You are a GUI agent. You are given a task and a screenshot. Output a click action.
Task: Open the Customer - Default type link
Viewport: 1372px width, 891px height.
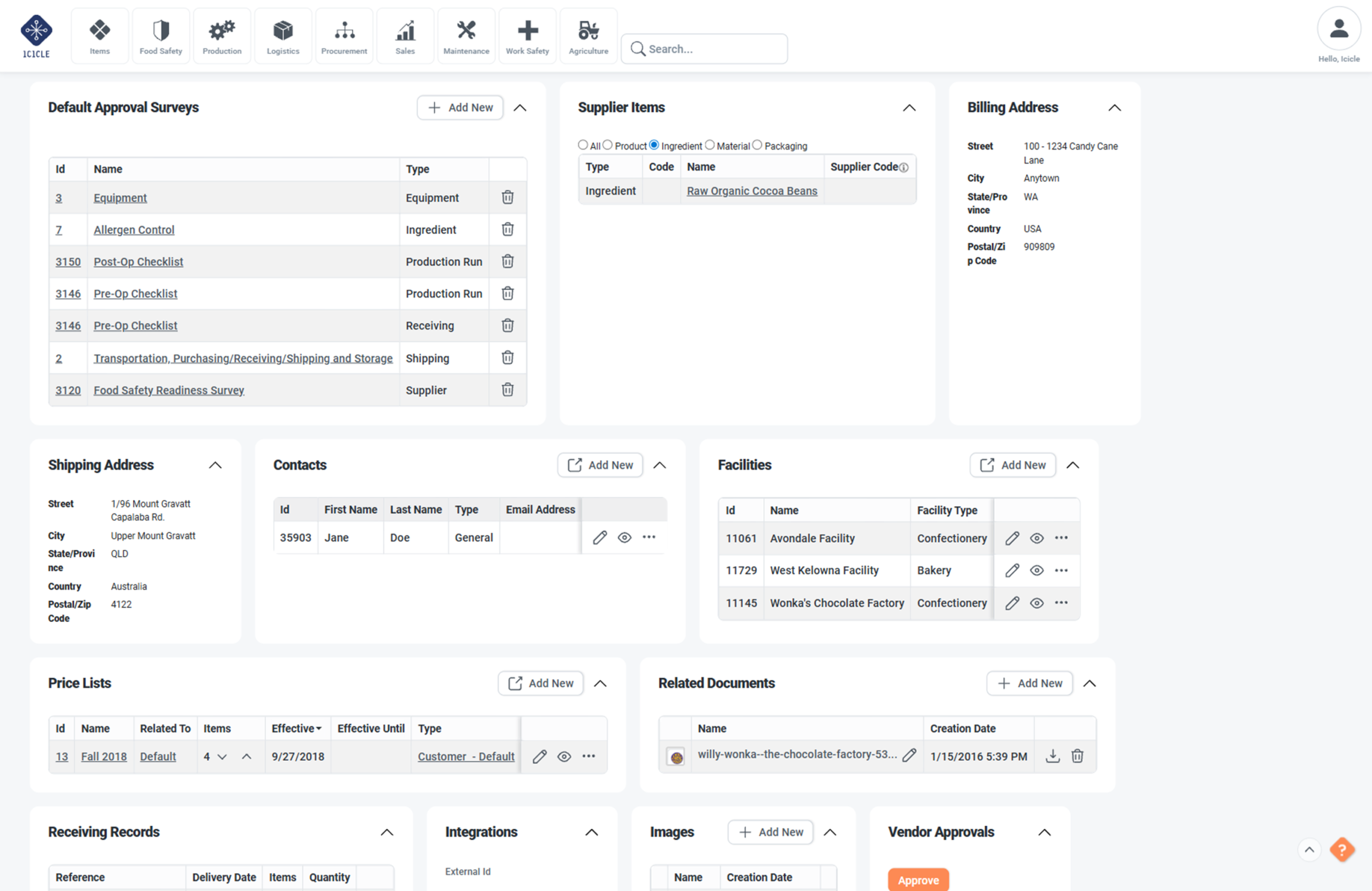(x=466, y=757)
